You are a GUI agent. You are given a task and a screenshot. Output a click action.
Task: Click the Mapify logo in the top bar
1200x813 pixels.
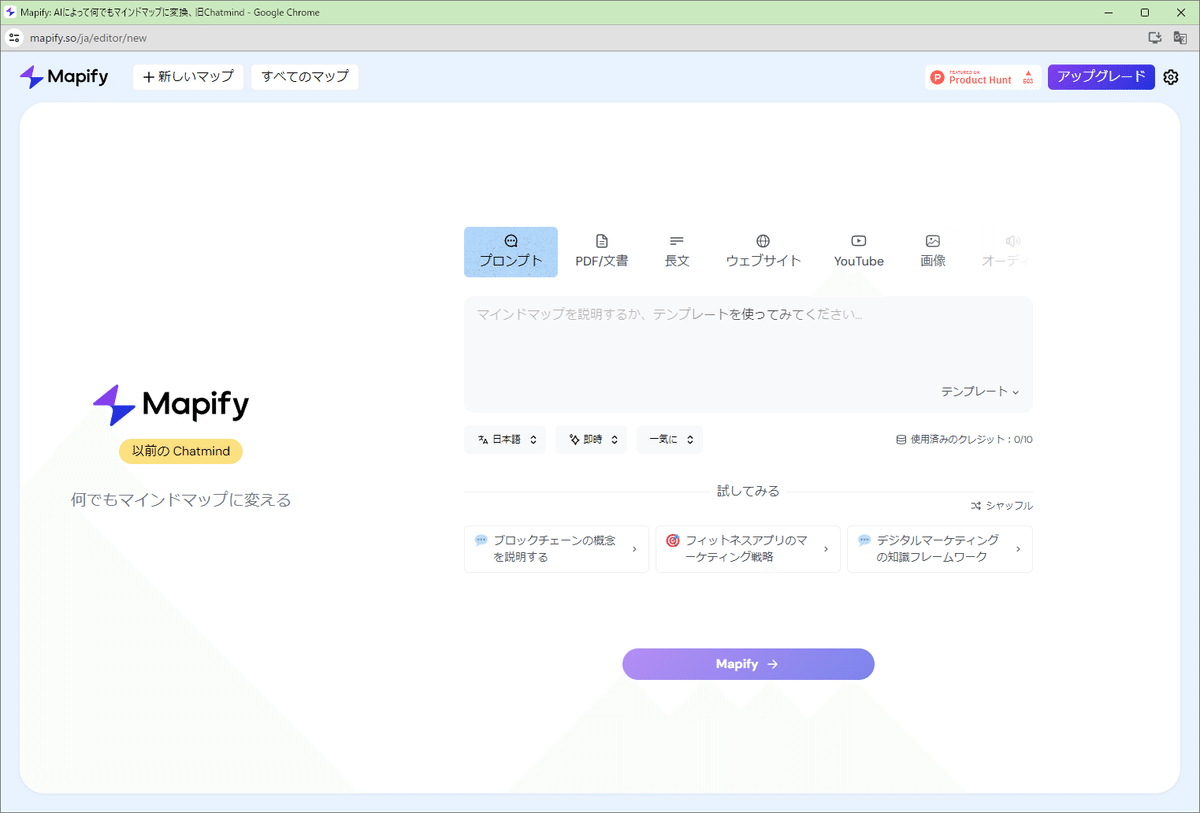(x=63, y=76)
